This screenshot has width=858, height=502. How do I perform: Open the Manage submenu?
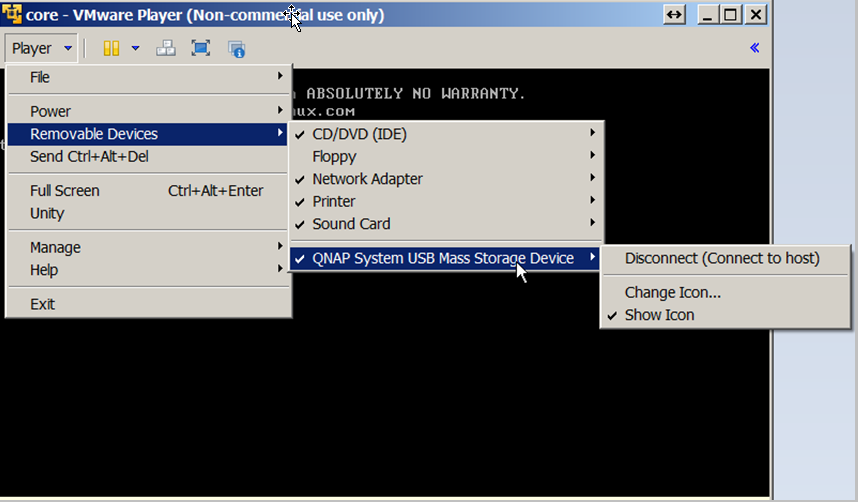(148, 247)
